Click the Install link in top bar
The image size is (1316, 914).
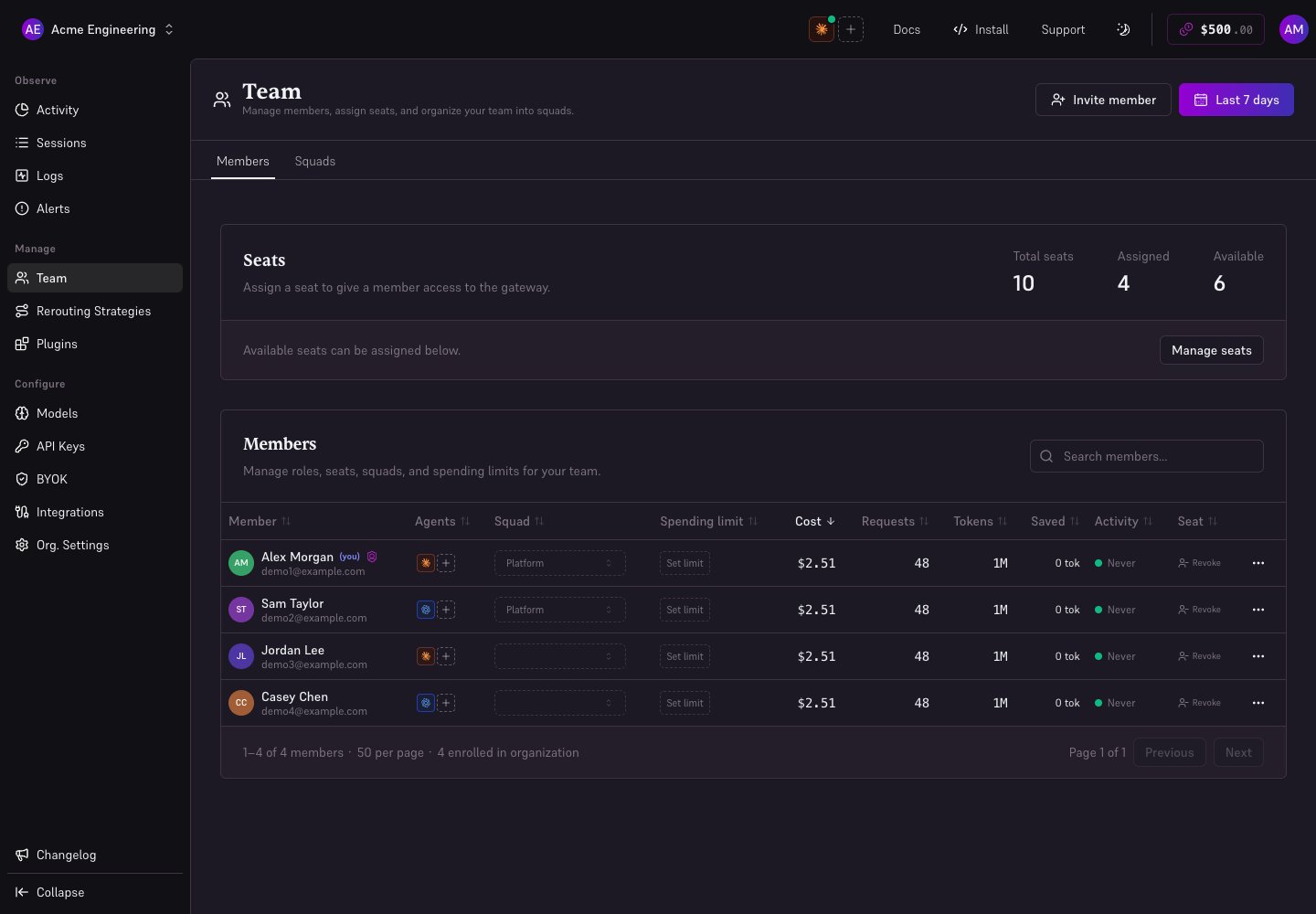coord(981,29)
